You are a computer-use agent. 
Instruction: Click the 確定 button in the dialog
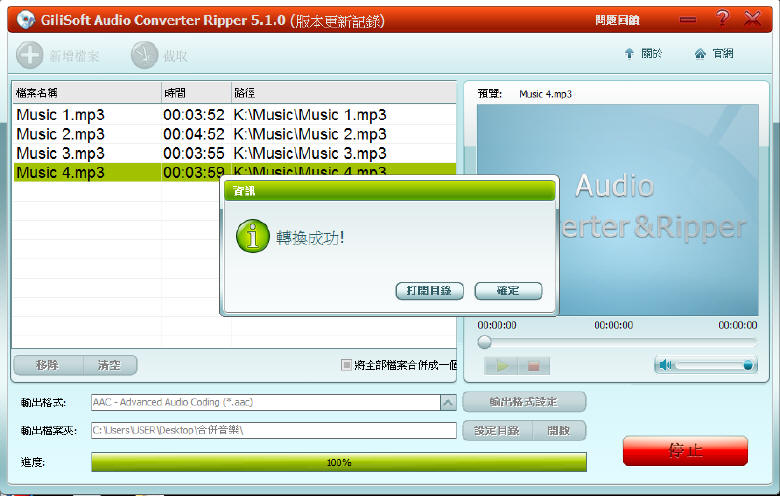click(508, 291)
